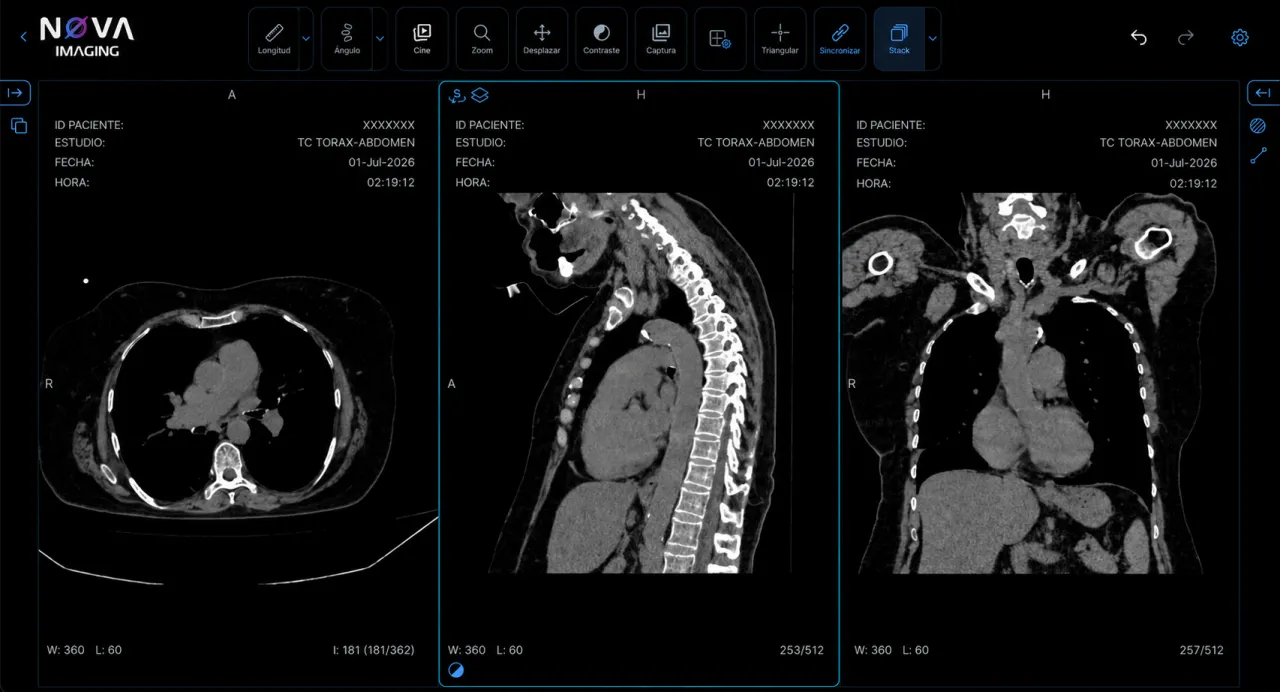Click the 'A' orientation marker in sagittal viewport
The width and height of the screenshot is (1280, 692).
(451, 383)
